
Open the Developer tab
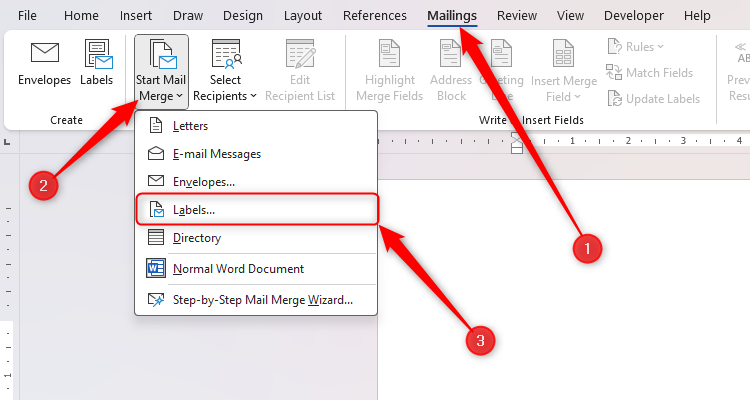(x=634, y=16)
